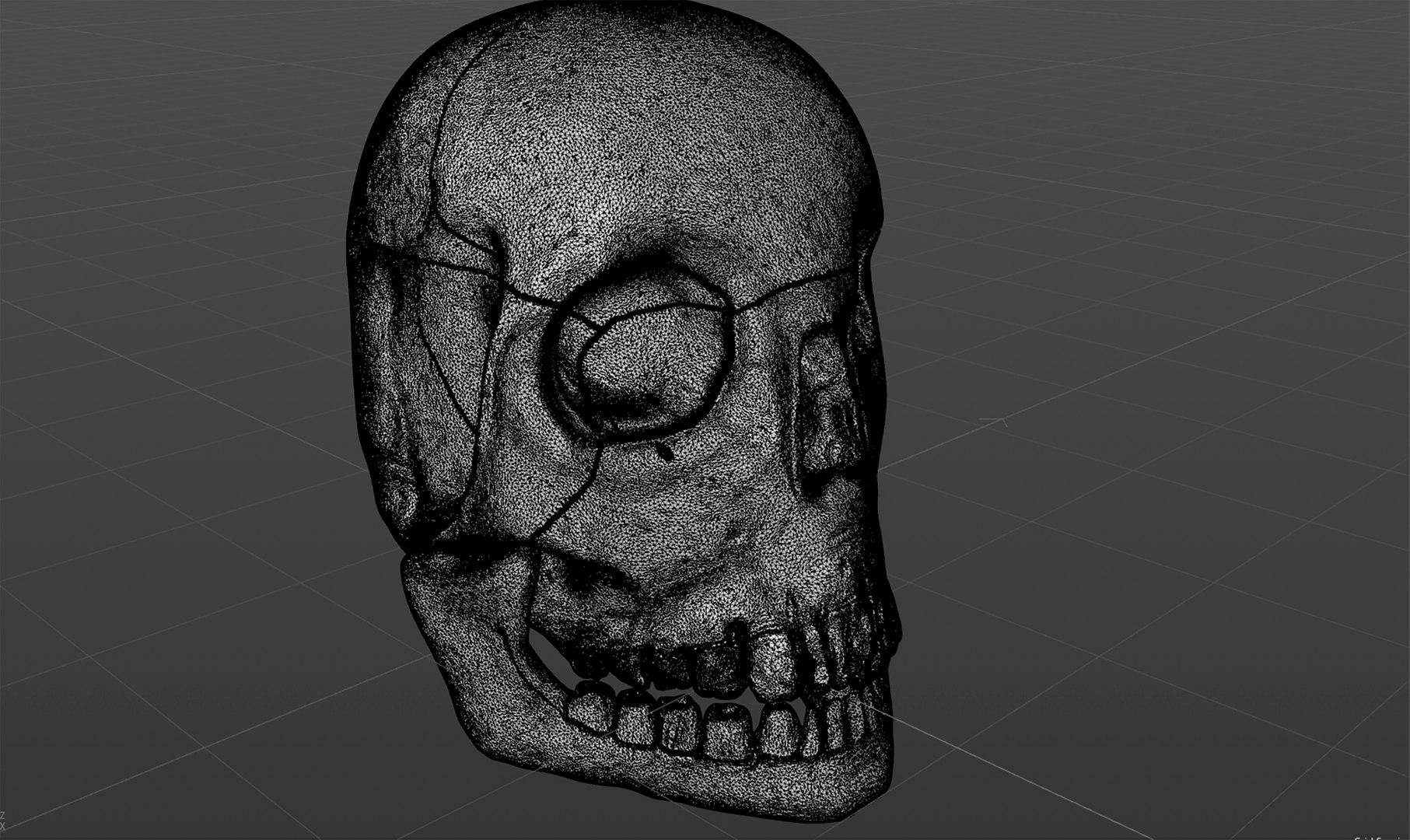Click the Z axis label of viewport gizmo
This screenshot has height=840, width=1410.
pos(2,815)
